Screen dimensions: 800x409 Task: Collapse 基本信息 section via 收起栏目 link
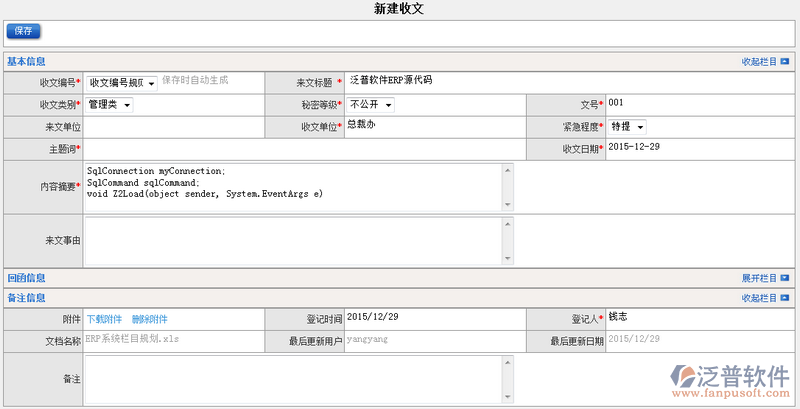click(x=759, y=62)
